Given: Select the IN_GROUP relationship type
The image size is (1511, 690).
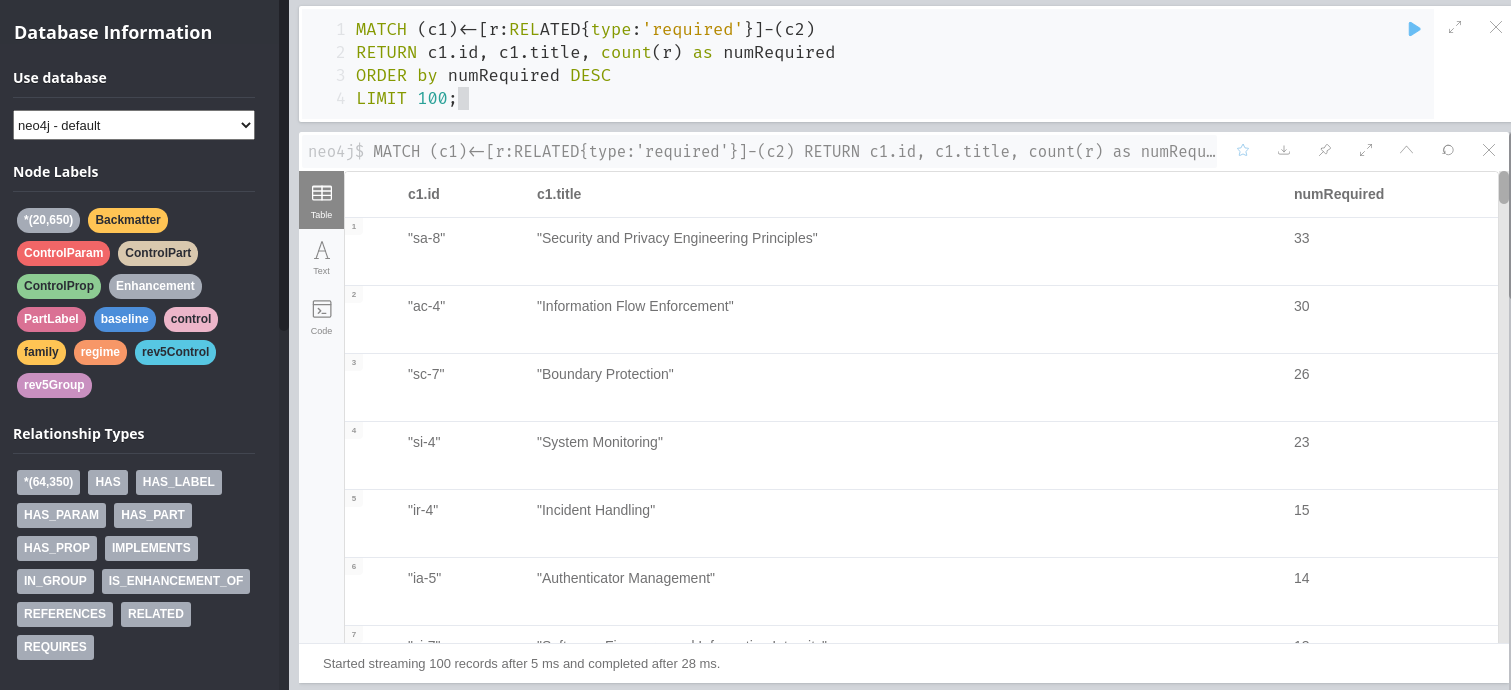Looking at the screenshot, I should click(x=55, y=581).
